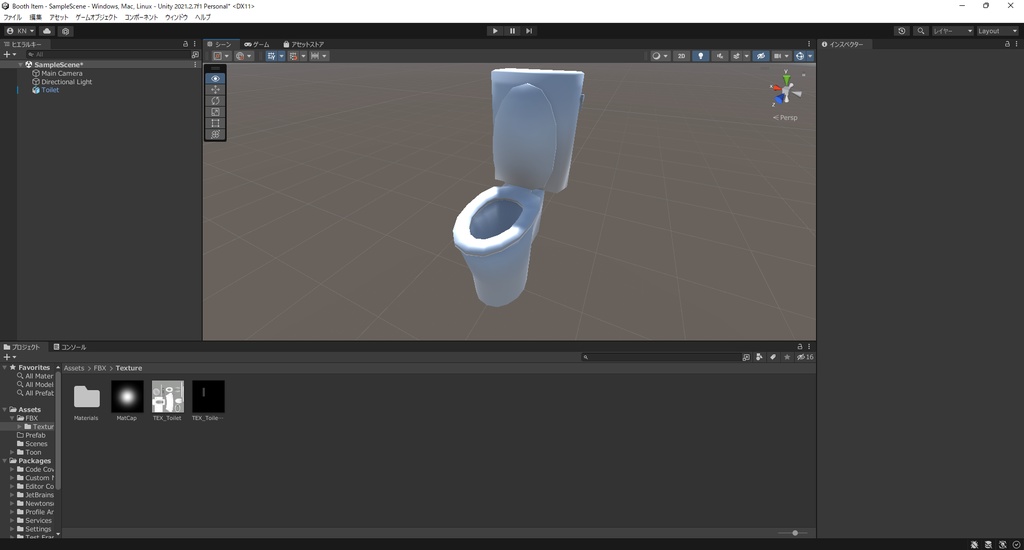Open the GameObject (ゲームオブジェクト) menu
The height and width of the screenshot is (550, 1024).
click(x=96, y=18)
